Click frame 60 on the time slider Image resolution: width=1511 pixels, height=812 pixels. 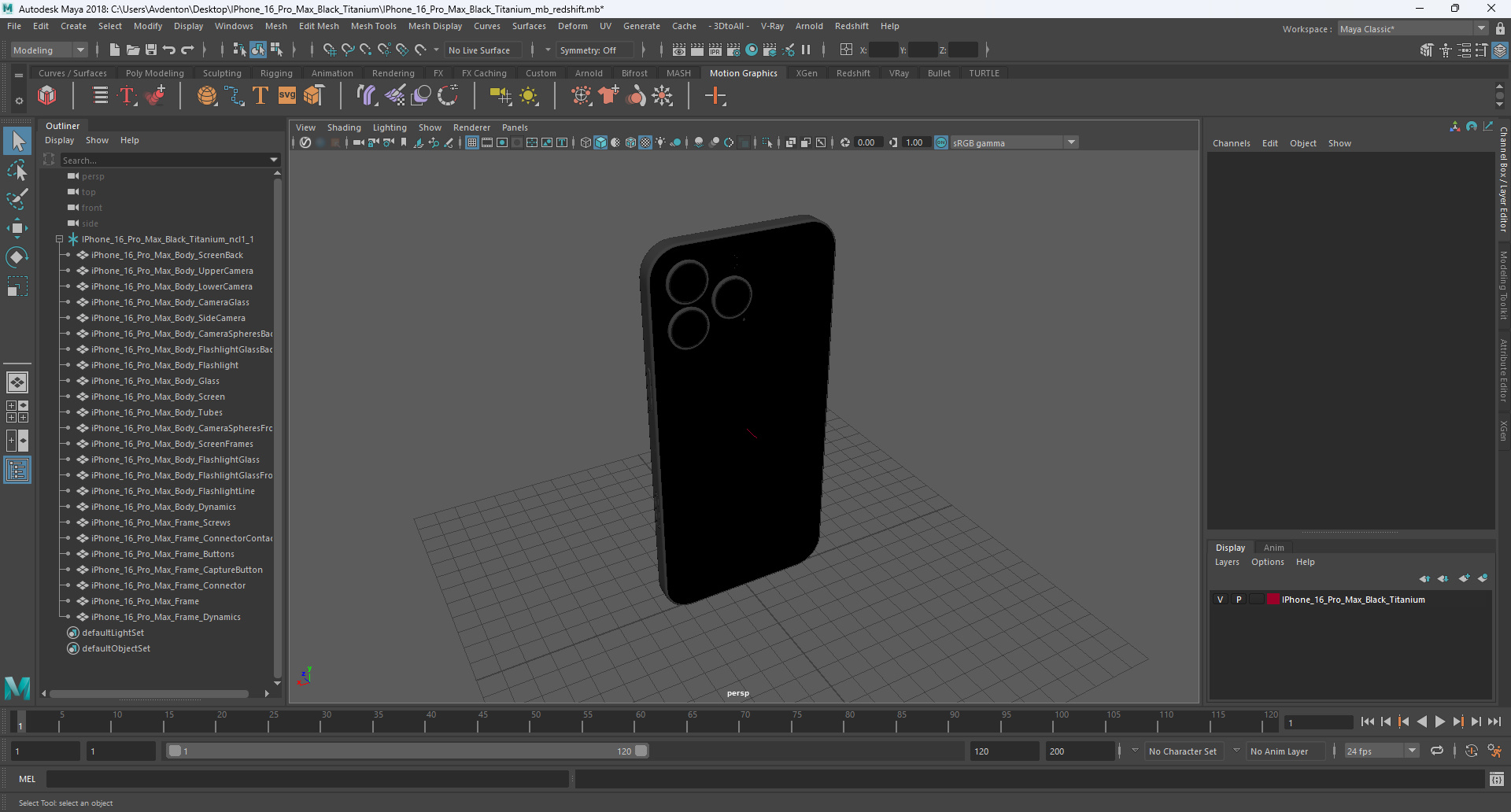tap(640, 722)
